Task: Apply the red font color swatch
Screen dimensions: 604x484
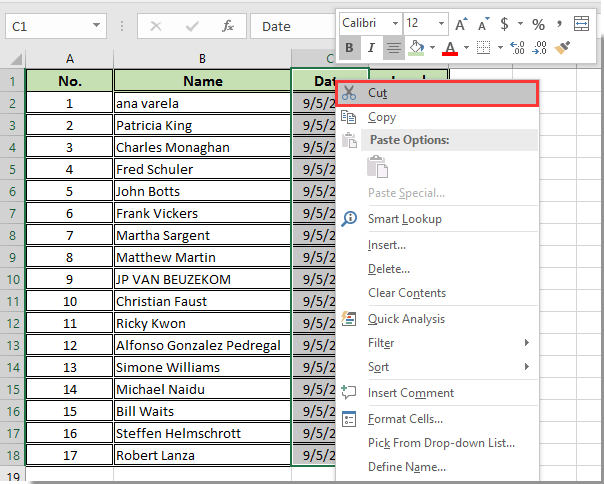Action: [450, 47]
